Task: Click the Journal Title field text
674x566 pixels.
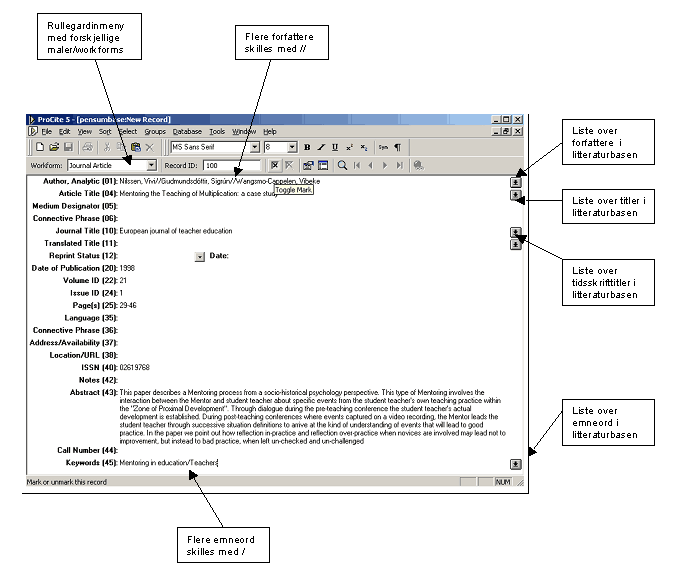Action: (x=176, y=231)
